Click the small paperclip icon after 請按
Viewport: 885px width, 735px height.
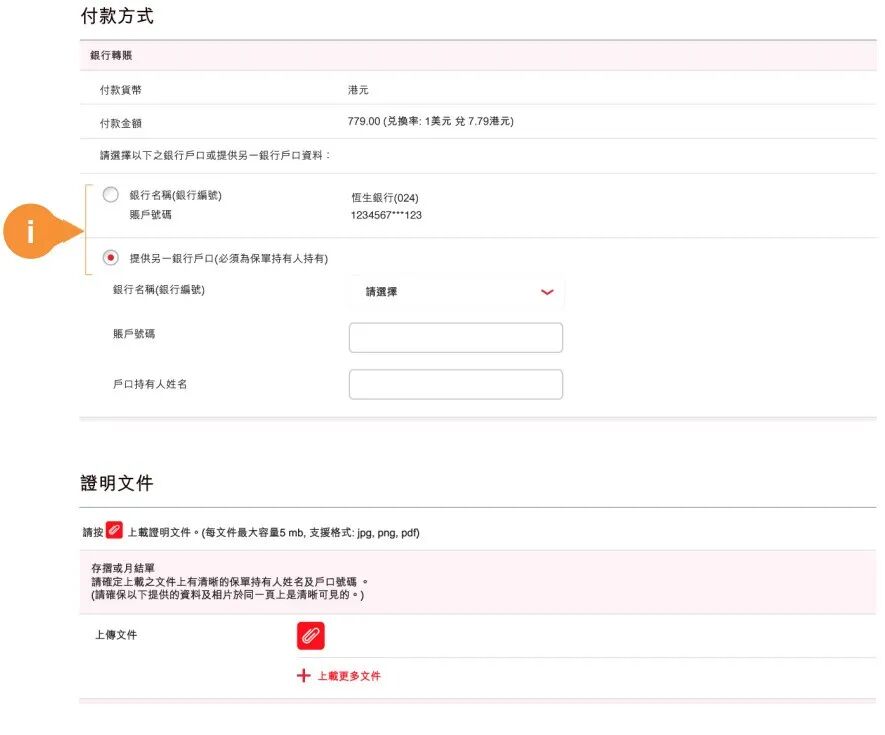[114, 531]
